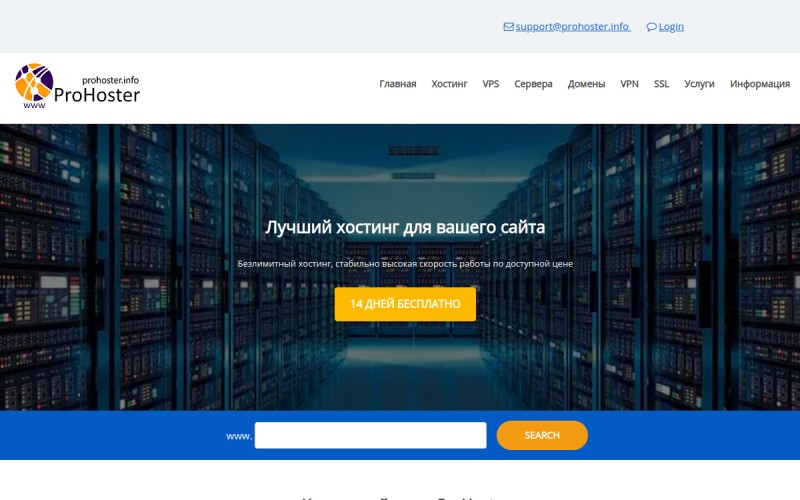Open the Сервера menu item

[533, 84]
